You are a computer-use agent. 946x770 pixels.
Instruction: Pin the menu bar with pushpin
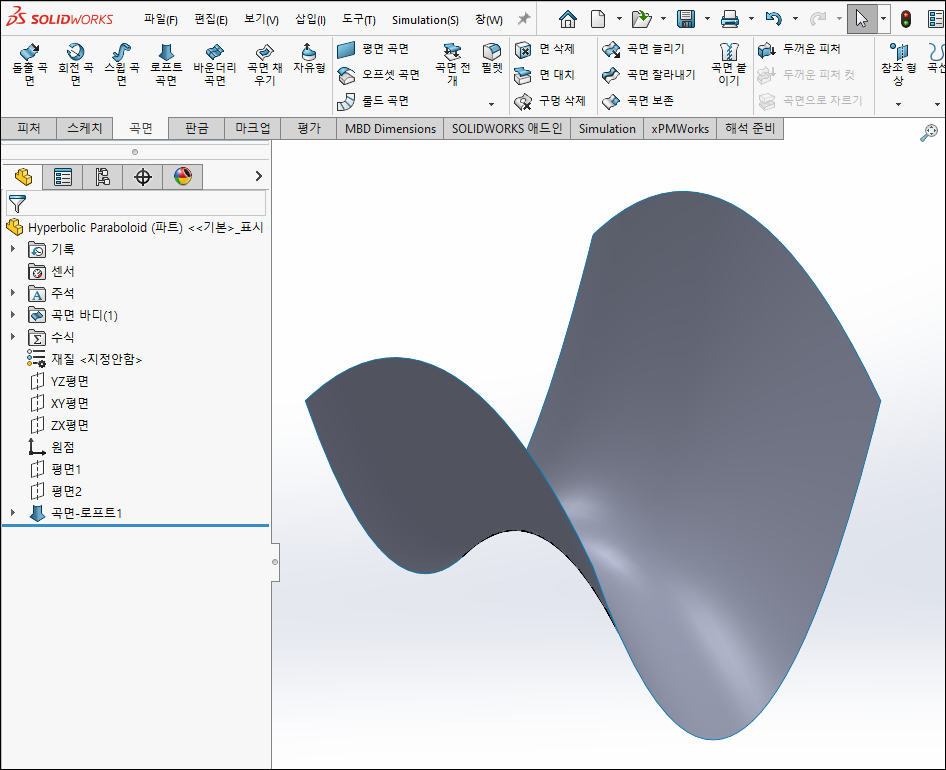524,19
